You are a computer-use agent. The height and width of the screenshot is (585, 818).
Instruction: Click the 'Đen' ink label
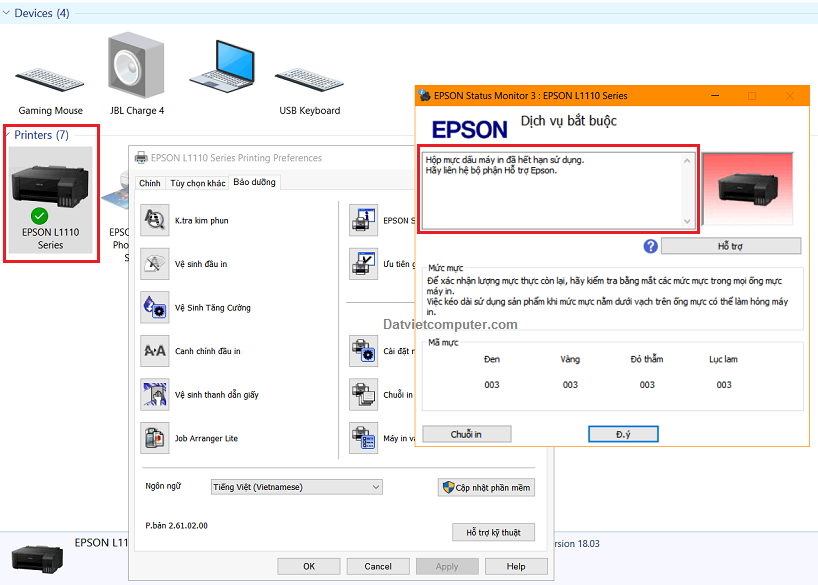491,359
